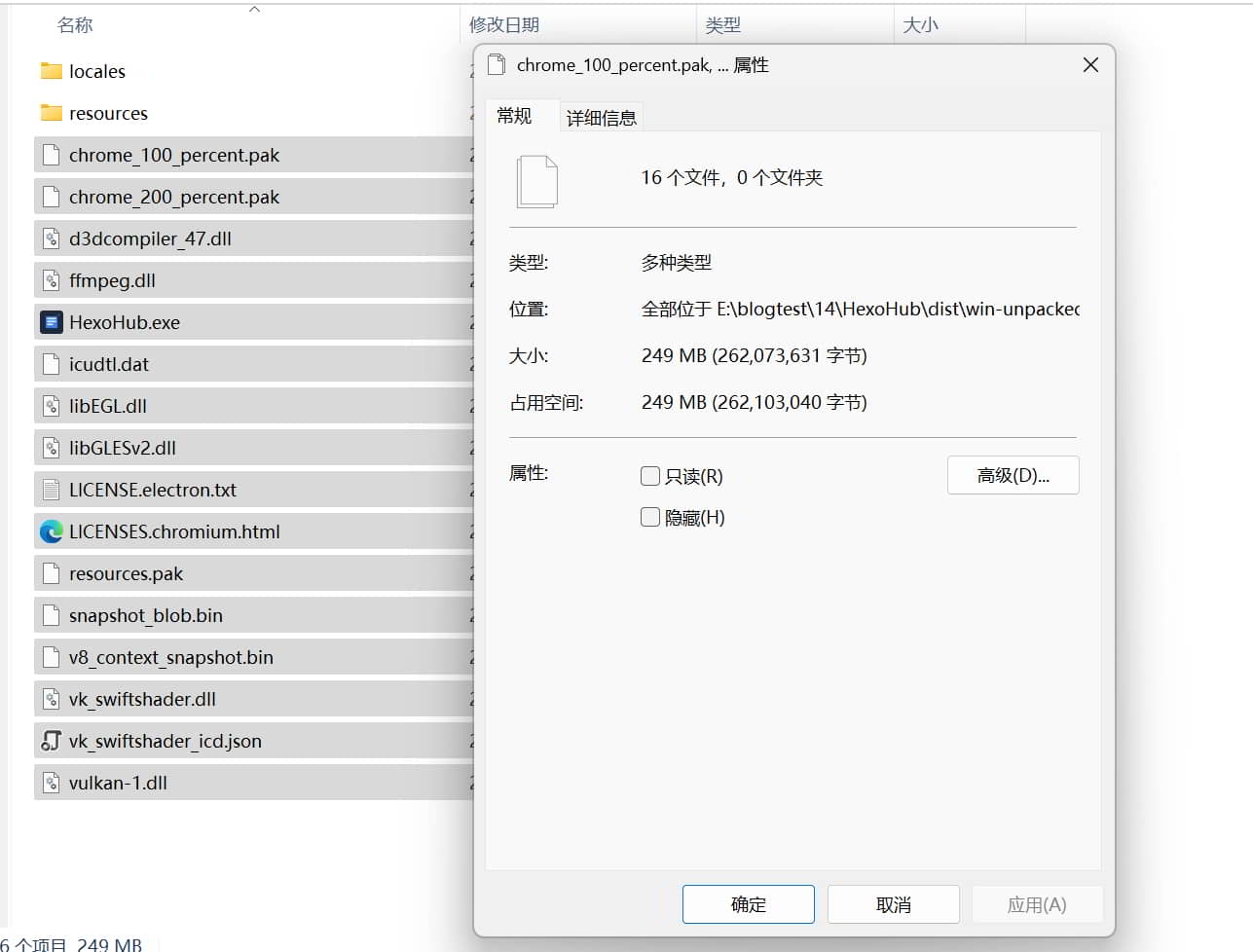Select the locales folder icon
This screenshot has height=952, width=1253.
click(x=52, y=71)
